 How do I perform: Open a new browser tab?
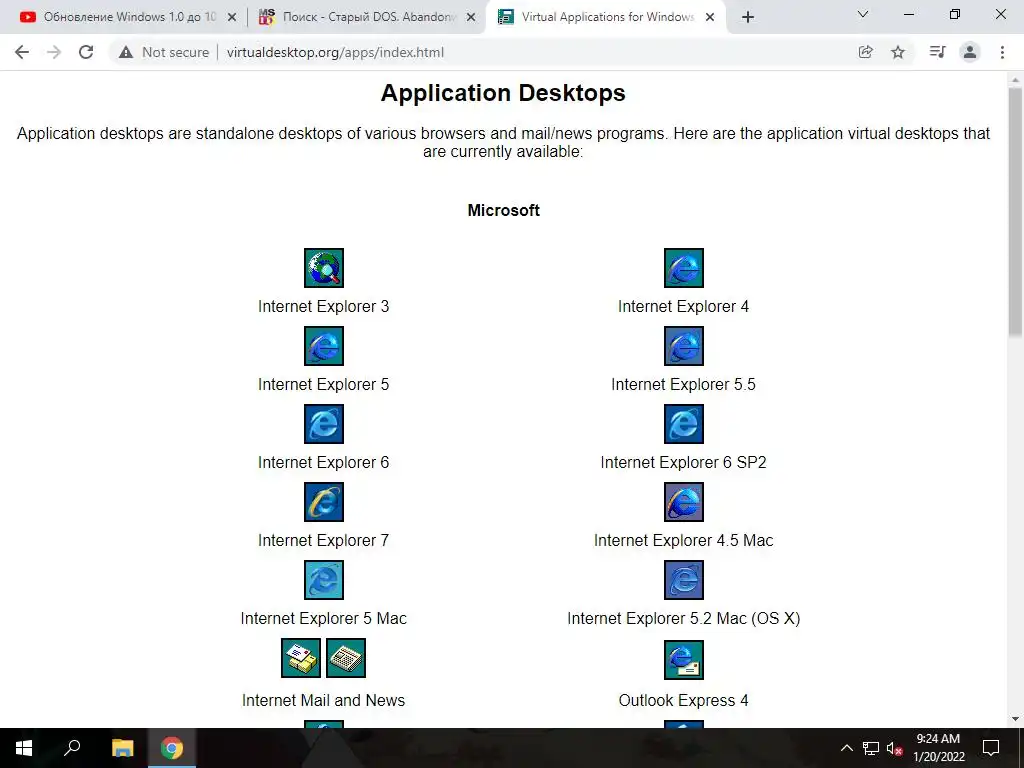(748, 18)
